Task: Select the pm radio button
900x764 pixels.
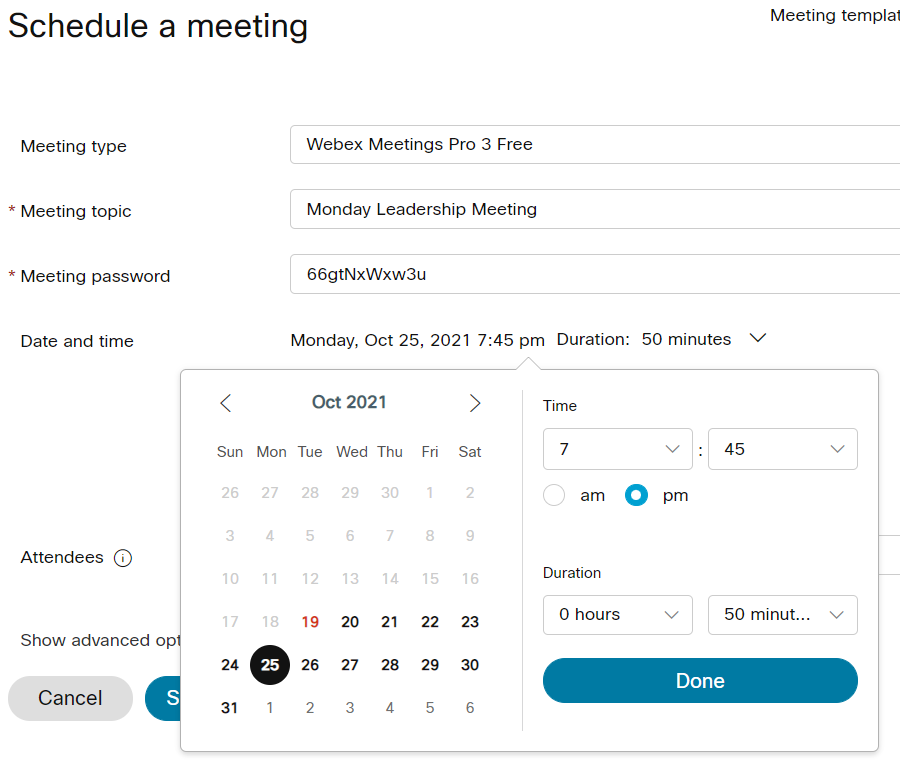Action: point(636,495)
